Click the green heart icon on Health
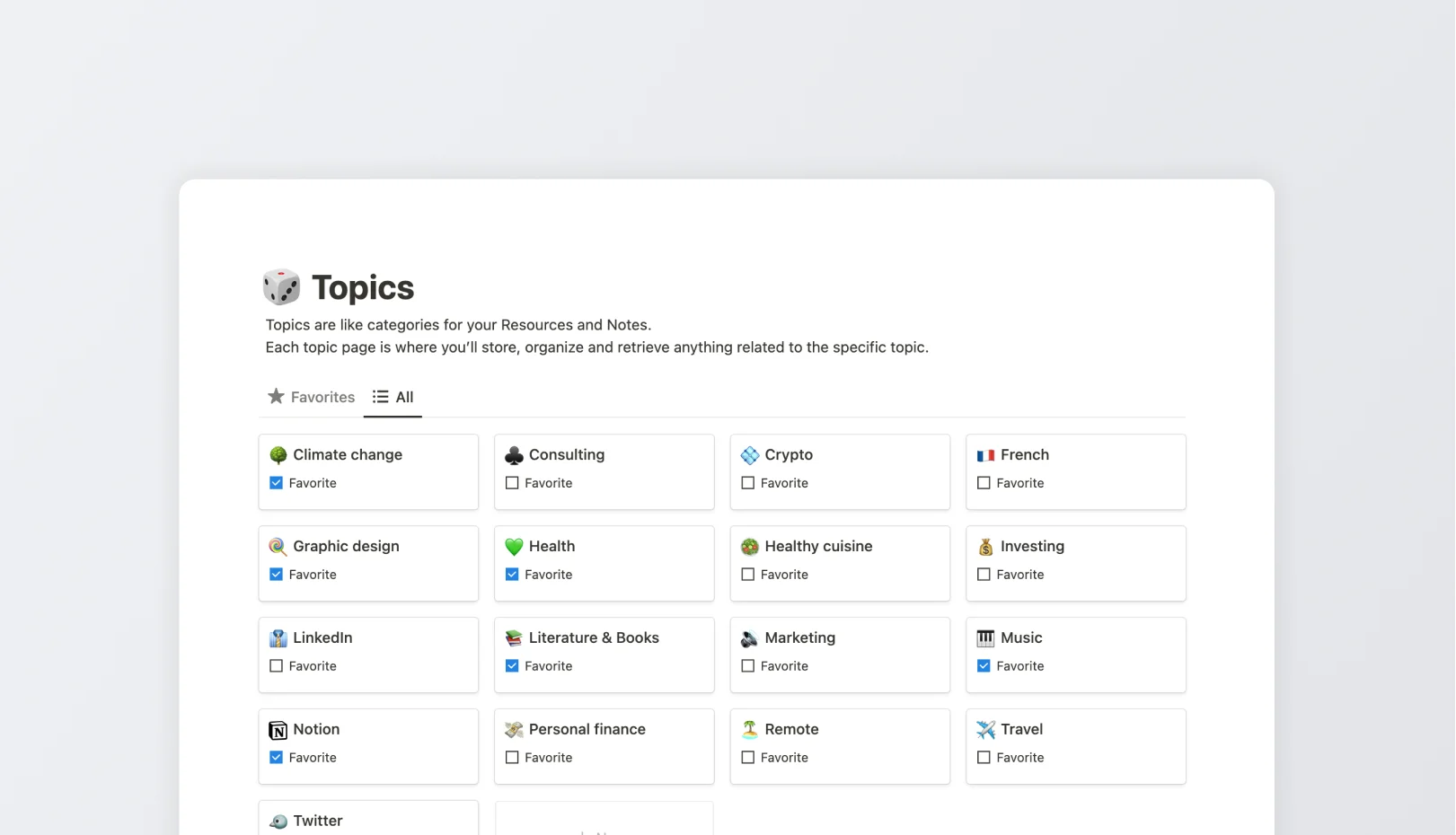The image size is (1456, 835). (513, 546)
